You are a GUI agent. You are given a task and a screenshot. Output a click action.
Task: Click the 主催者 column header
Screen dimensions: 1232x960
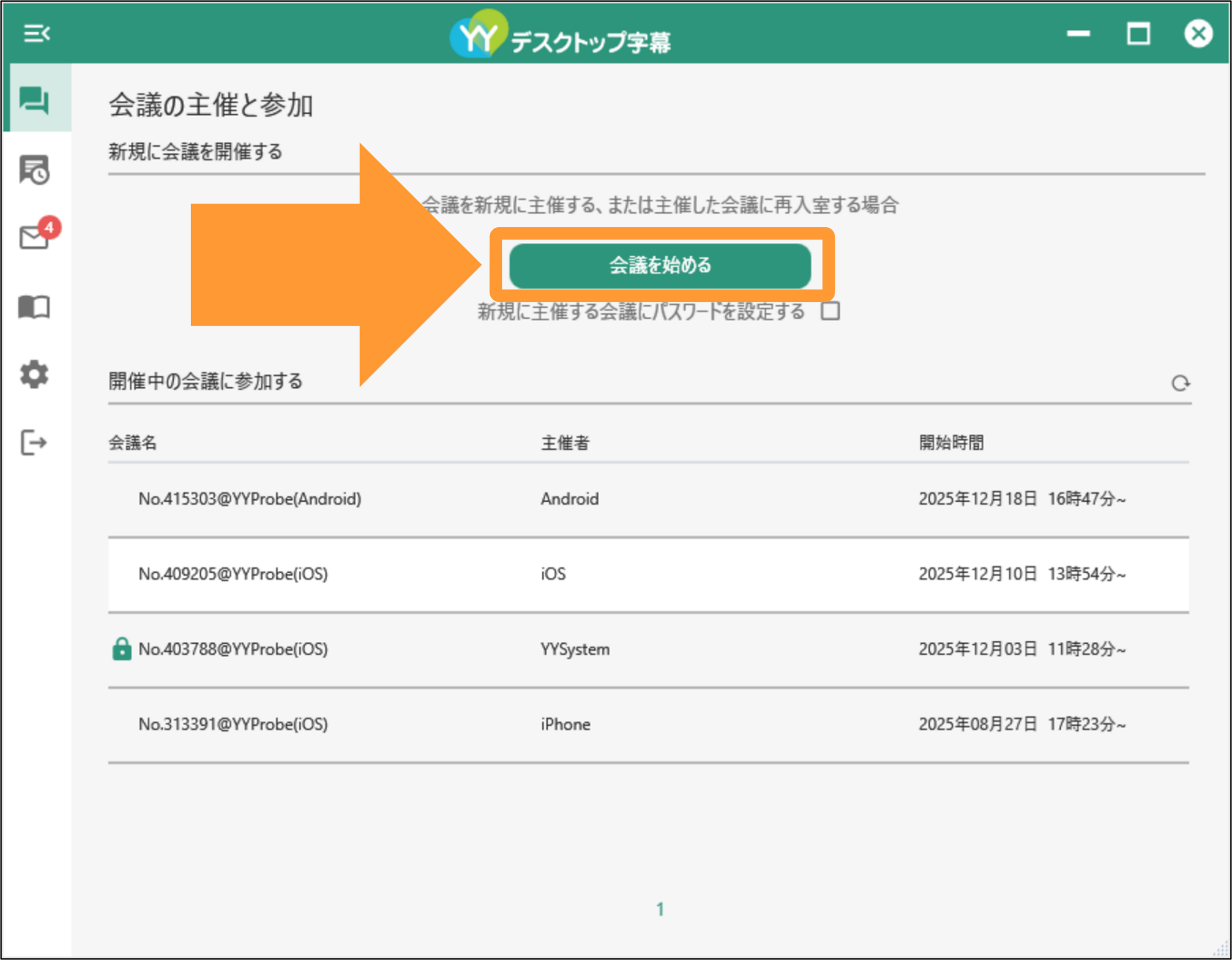pyautogui.click(x=565, y=442)
